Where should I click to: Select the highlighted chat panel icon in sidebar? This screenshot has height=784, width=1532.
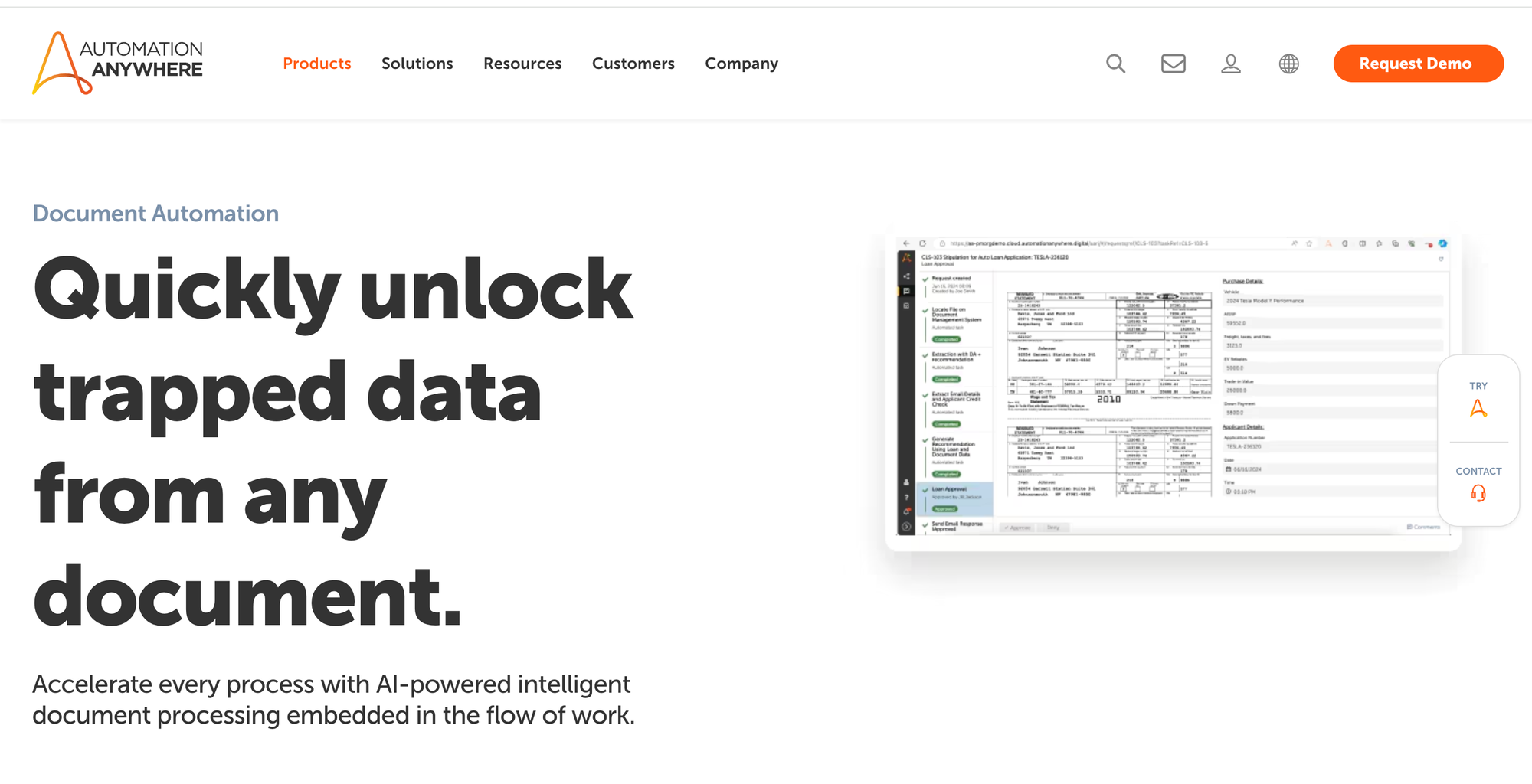(906, 292)
